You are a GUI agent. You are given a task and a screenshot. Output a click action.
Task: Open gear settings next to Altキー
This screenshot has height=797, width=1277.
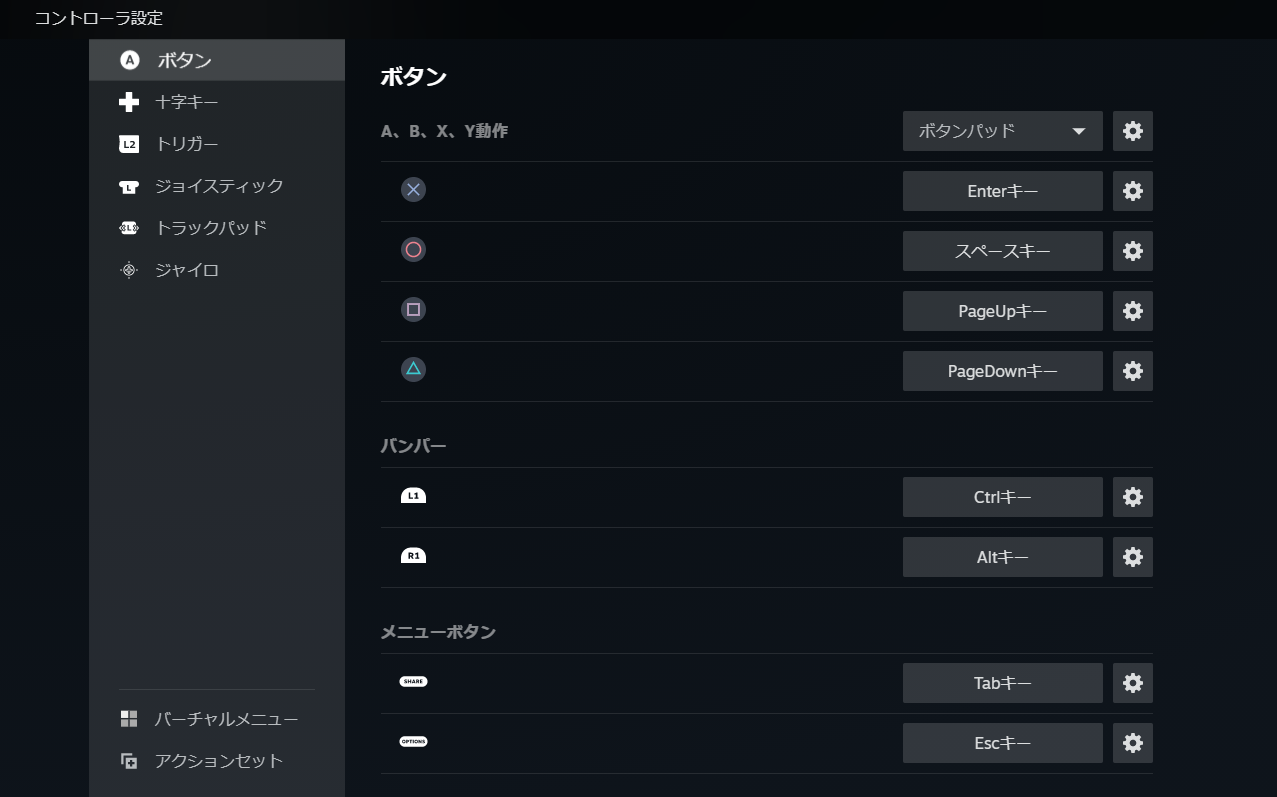(1132, 557)
